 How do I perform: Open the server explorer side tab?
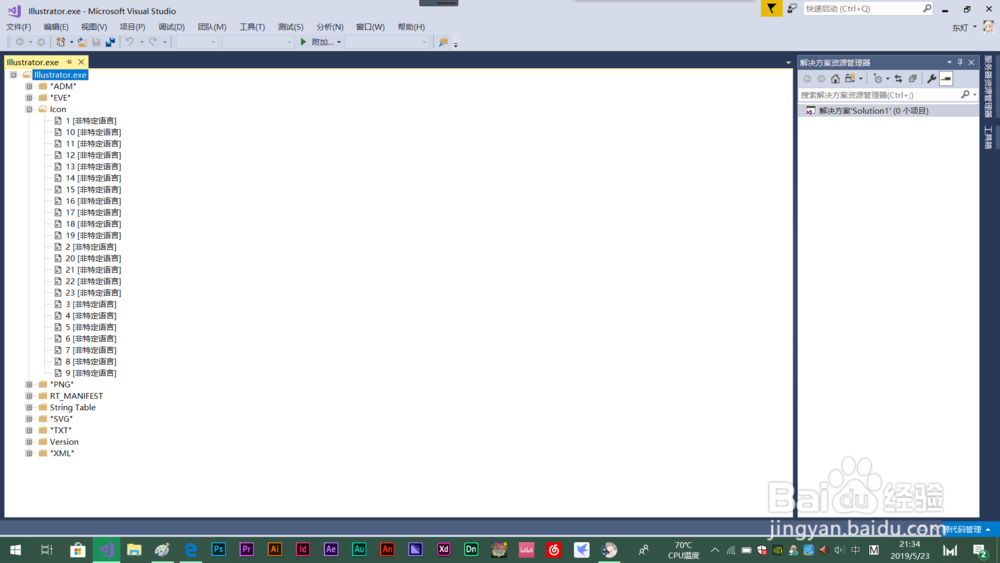pos(988,87)
